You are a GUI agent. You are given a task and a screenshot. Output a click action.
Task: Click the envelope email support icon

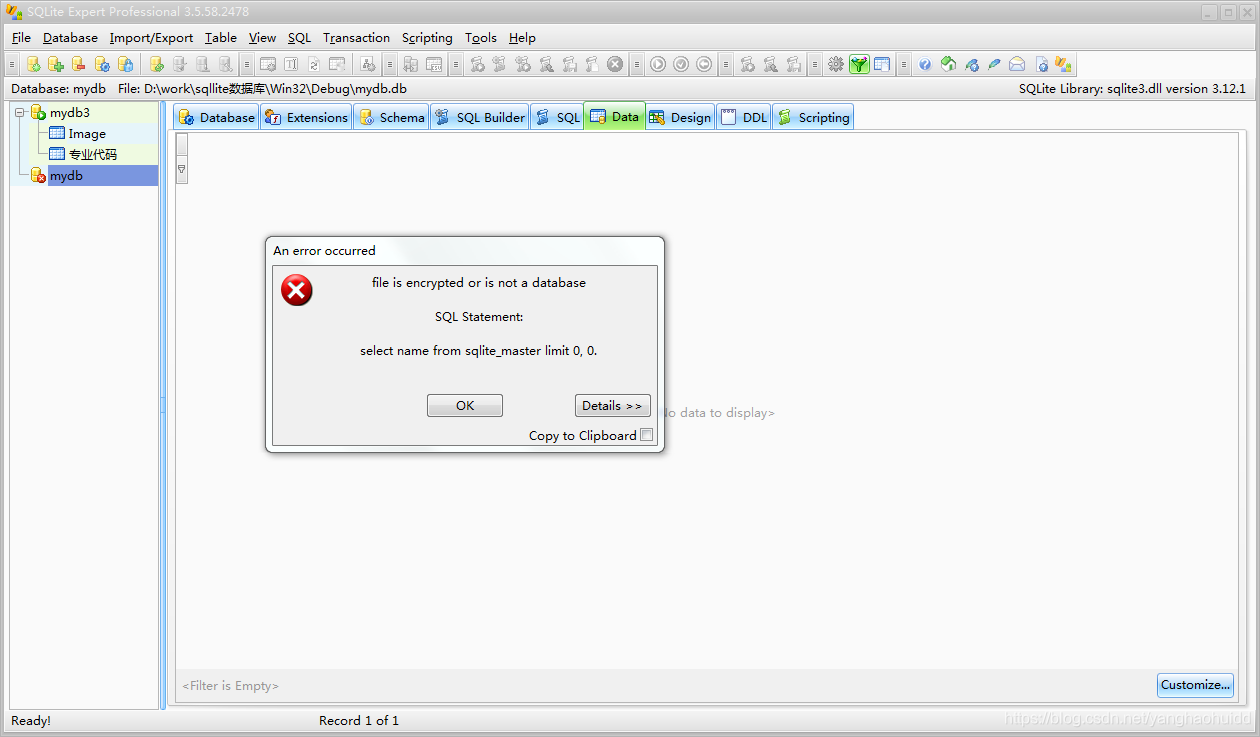tap(1017, 65)
